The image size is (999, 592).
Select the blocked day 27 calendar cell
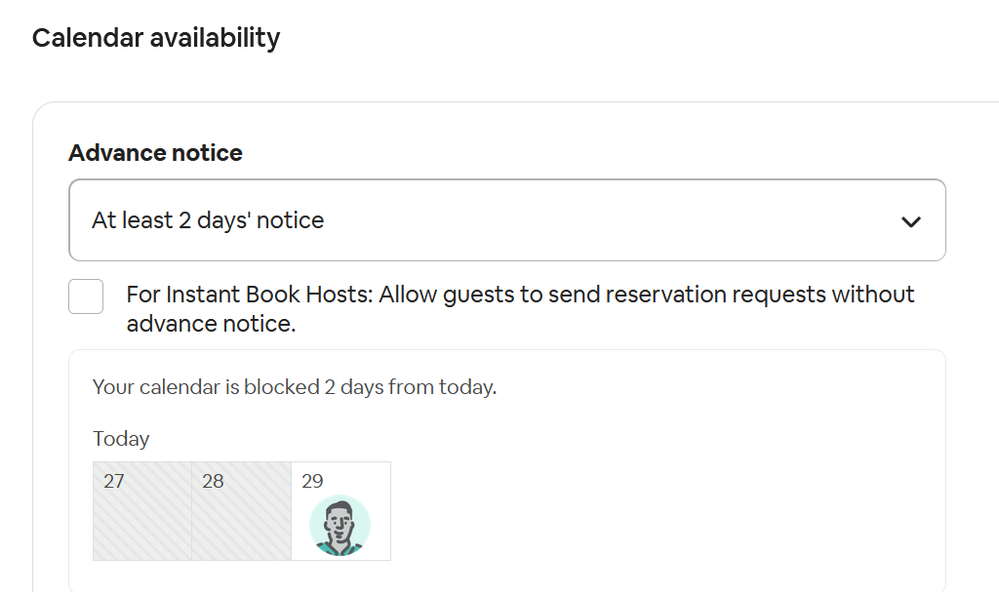(142, 511)
